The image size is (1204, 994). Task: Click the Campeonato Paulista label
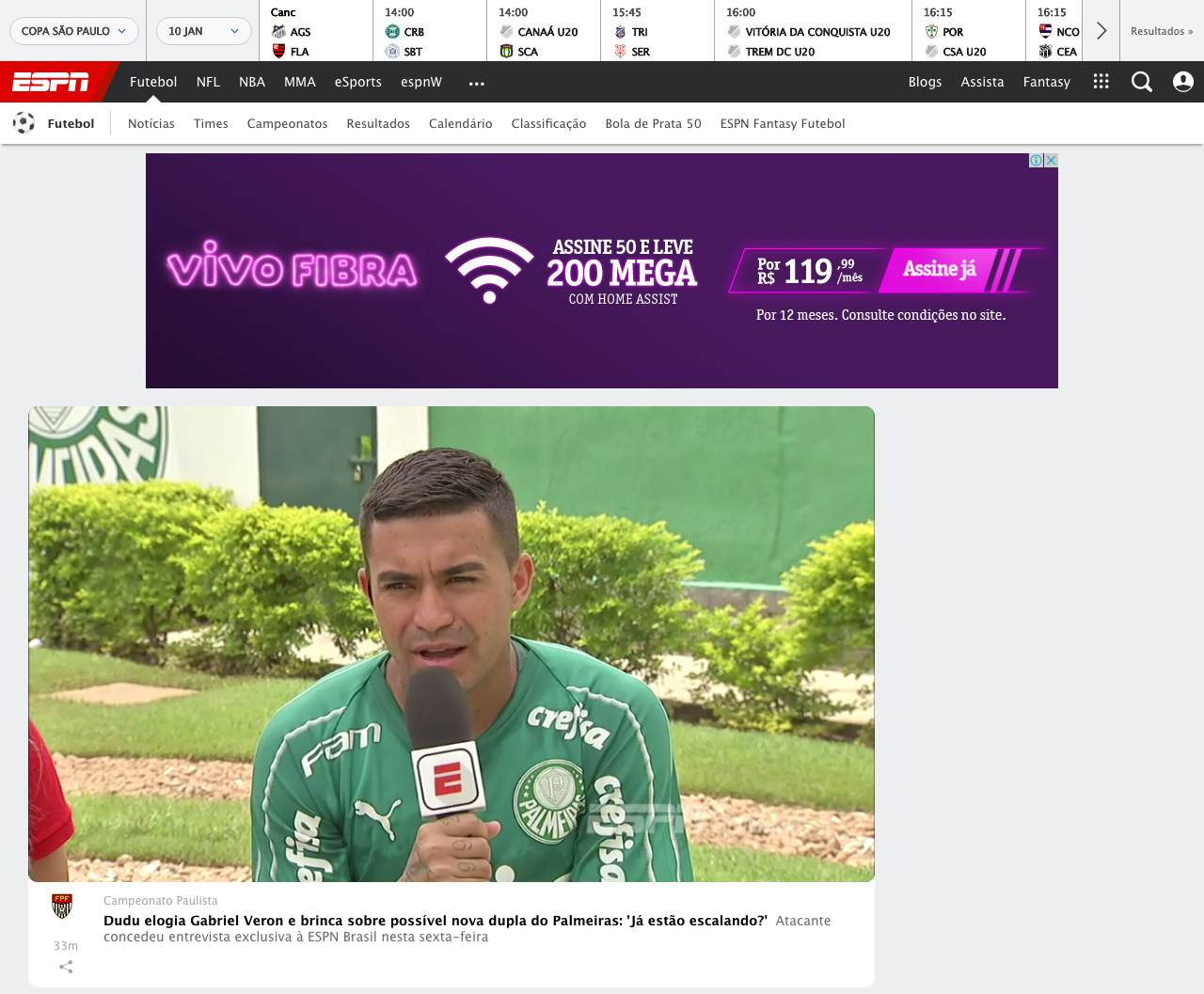[x=161, y=901]
